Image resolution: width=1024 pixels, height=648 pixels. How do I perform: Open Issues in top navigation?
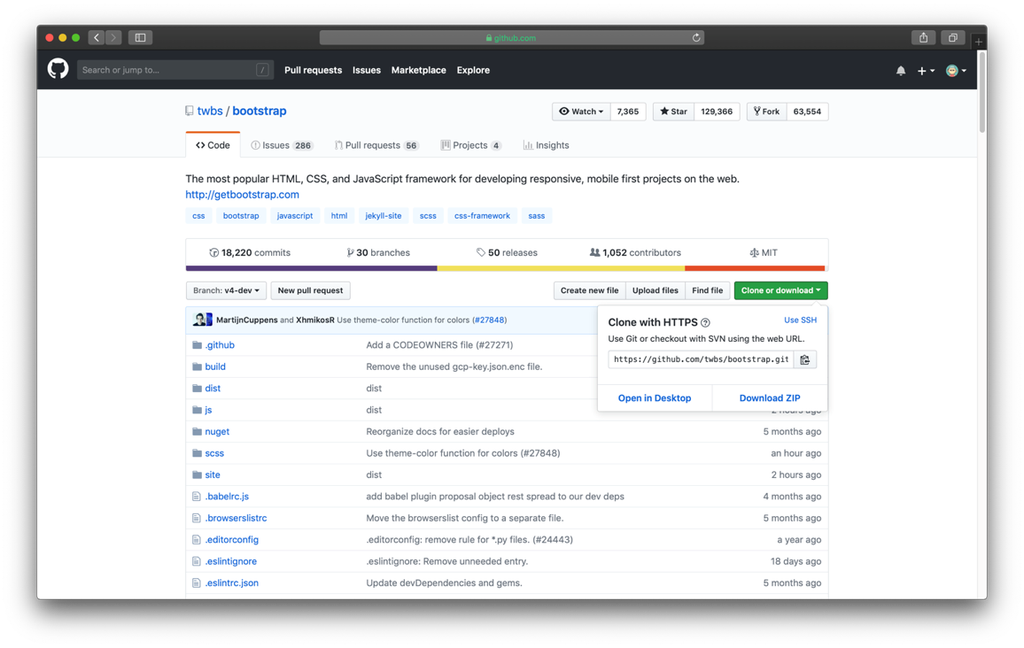(366, 70)
